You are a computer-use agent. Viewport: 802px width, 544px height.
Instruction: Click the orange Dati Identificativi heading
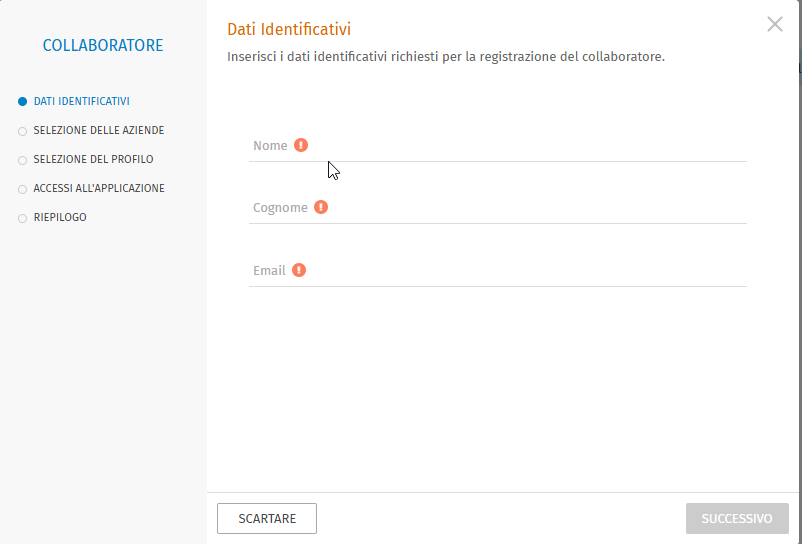pyautogui.click(x=289, y=29)
